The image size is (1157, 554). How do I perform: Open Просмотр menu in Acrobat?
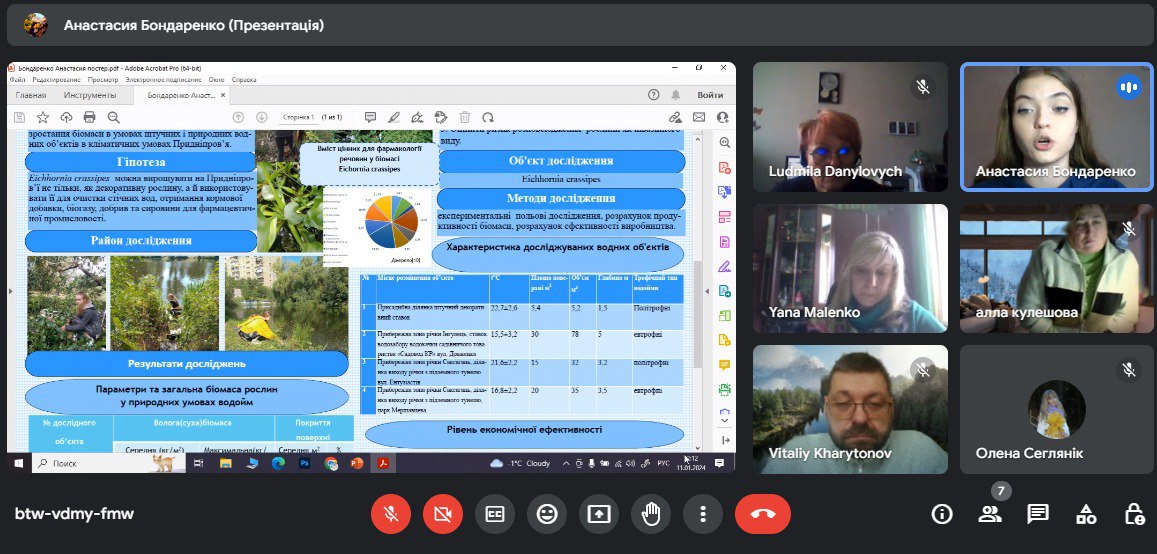pos(103,80)
